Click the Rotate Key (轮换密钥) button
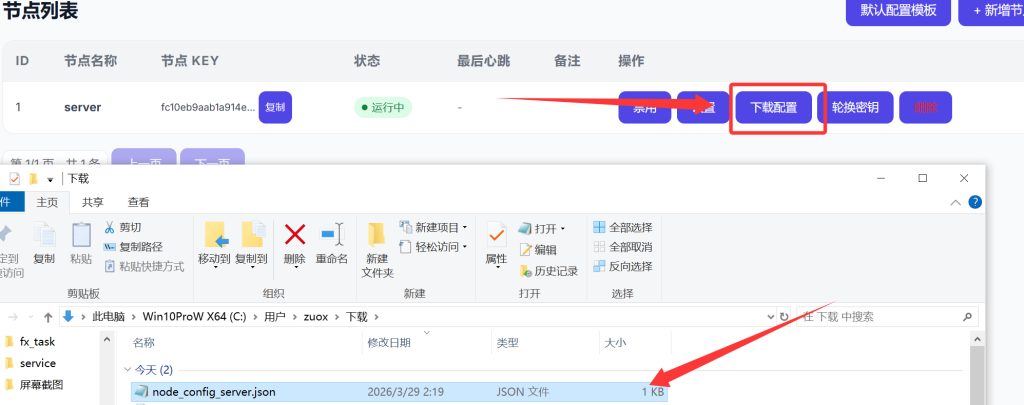The width and height of the screenshot is (1024, 405). click(854, 108)
